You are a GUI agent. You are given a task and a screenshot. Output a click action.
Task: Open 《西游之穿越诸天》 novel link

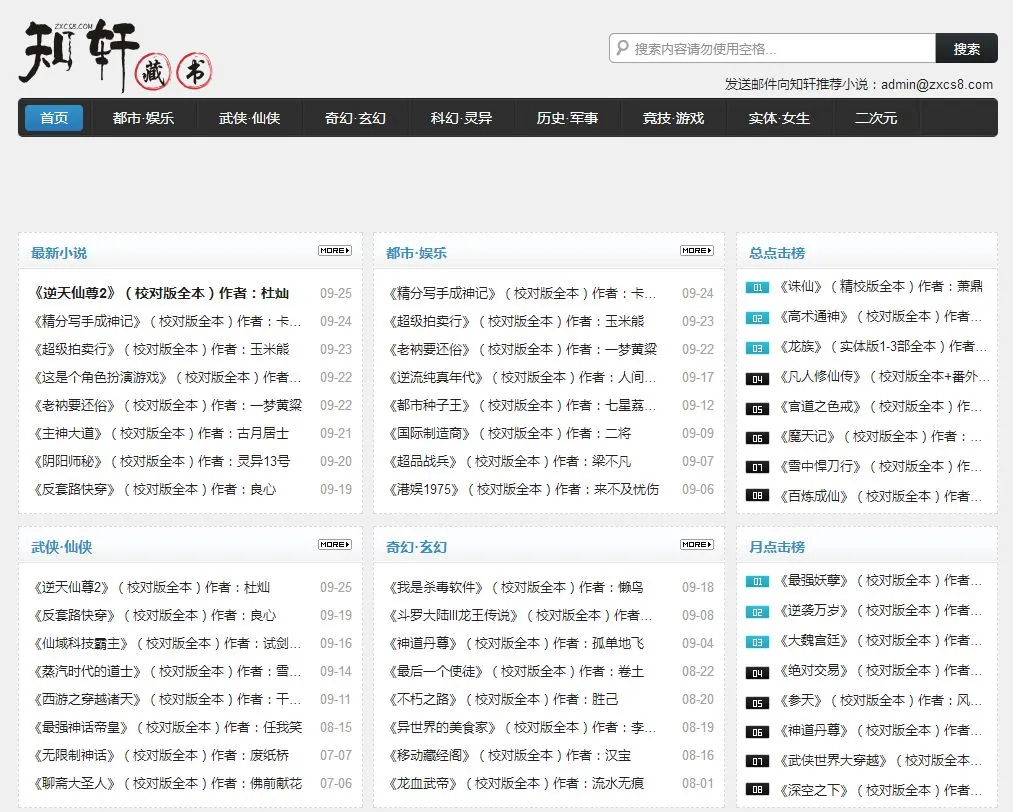pos(167,700)
